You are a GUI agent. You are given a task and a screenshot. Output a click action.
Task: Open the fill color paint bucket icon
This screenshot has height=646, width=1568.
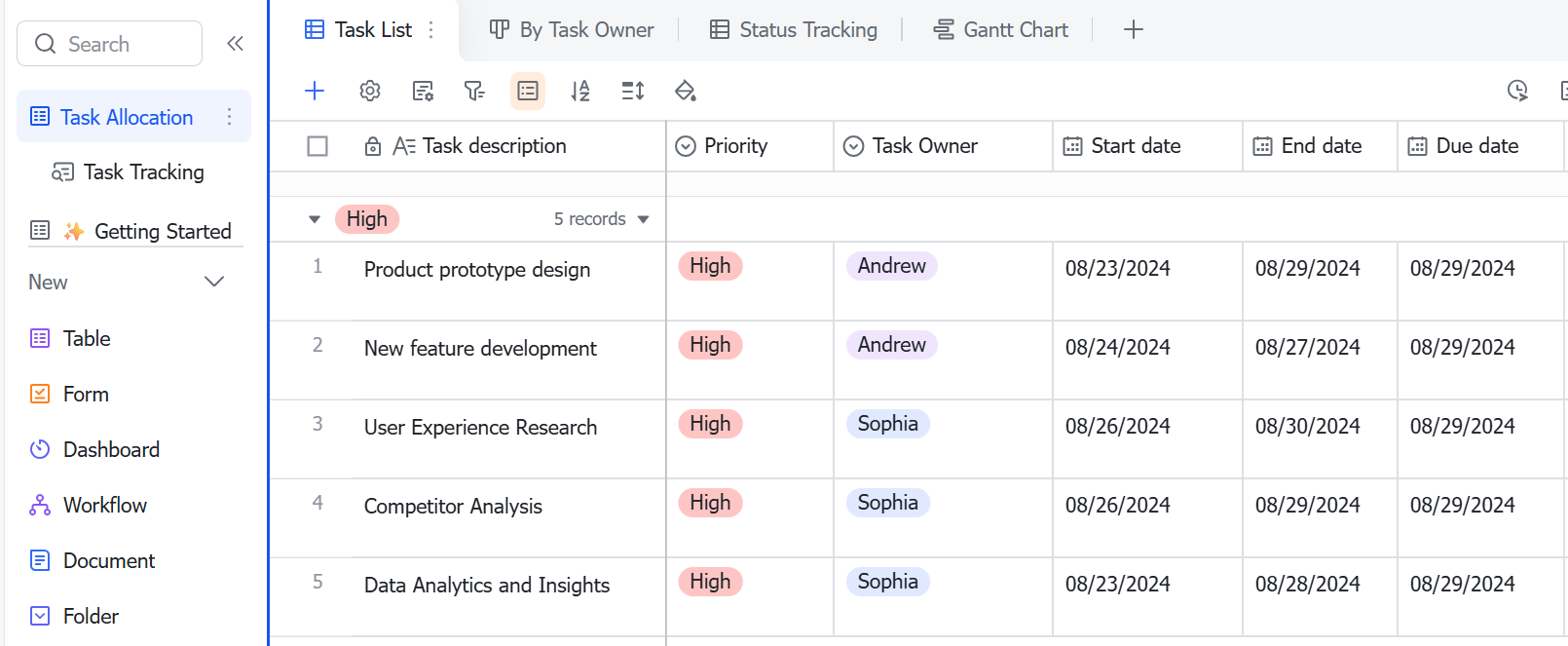[686, 91]
